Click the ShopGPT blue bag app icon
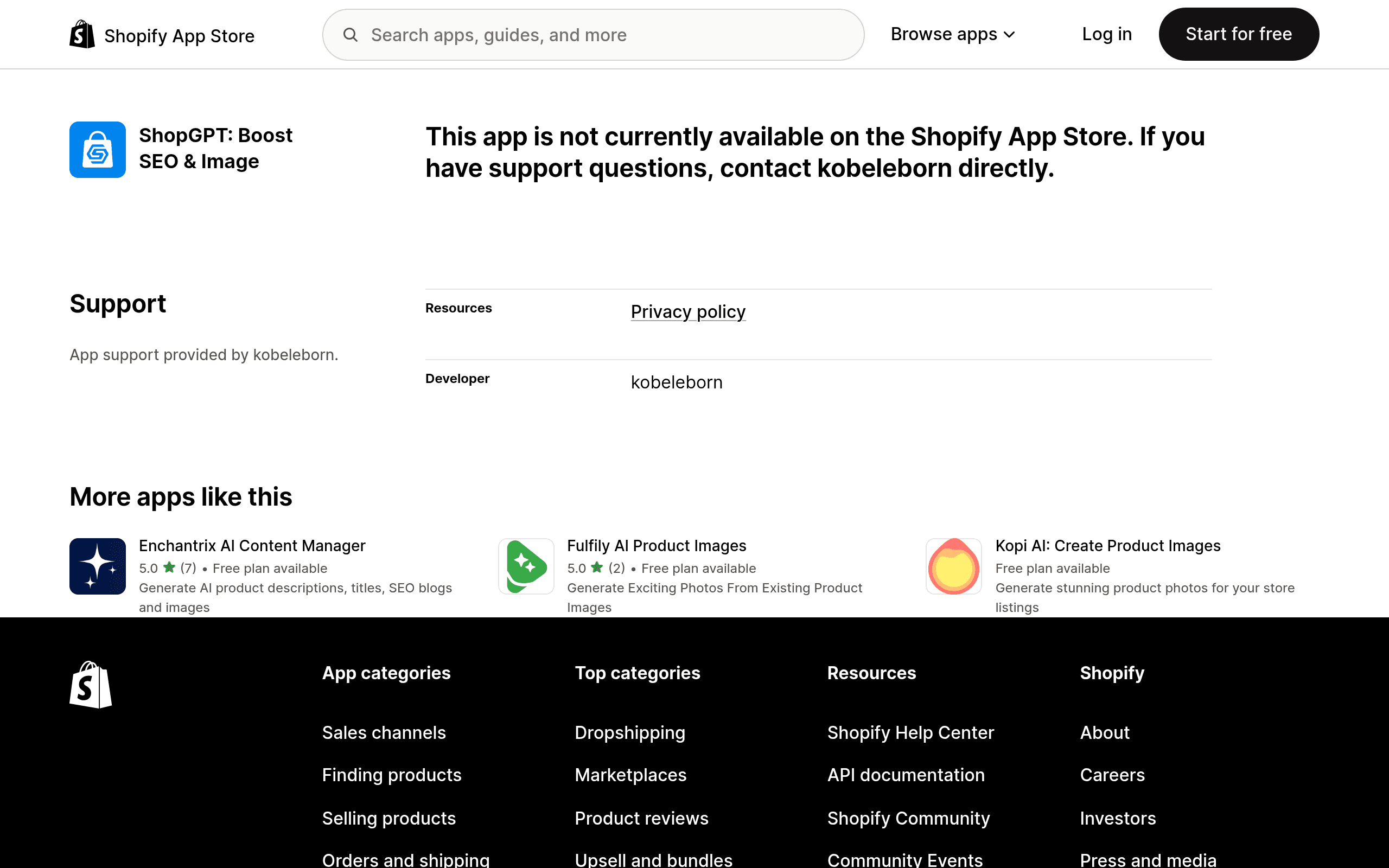 (x=98, y=150)
